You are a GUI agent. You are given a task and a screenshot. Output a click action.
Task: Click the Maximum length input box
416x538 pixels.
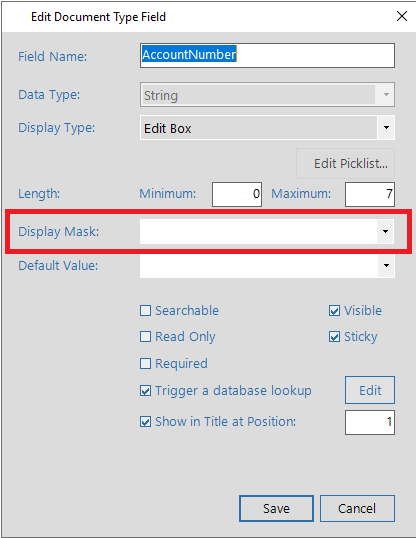pos(370,194)
